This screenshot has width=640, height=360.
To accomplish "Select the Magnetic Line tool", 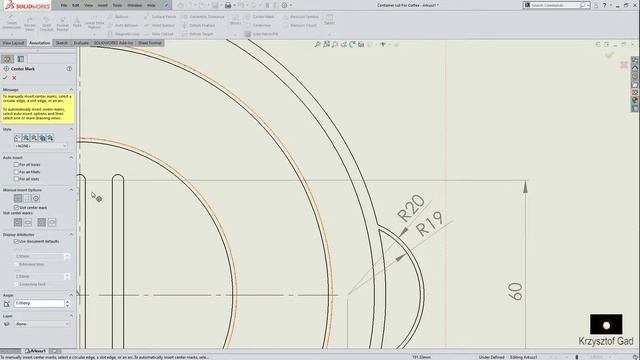I will click(x=124, y=34).
